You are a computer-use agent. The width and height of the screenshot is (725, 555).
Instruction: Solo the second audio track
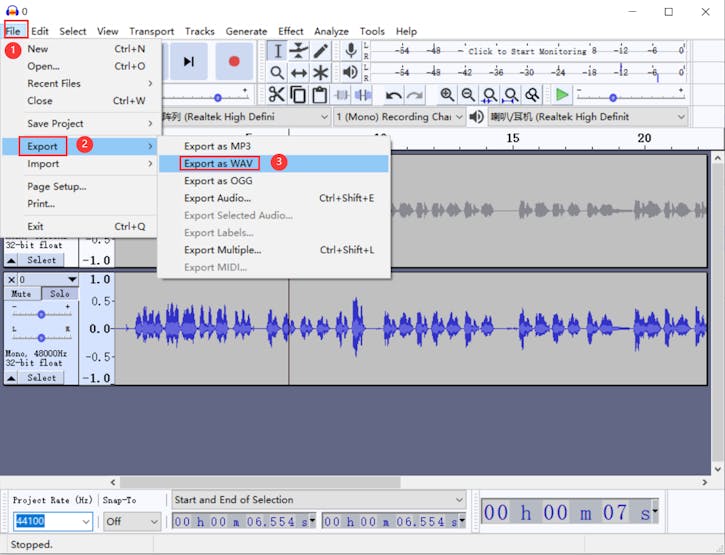(60, 294)
